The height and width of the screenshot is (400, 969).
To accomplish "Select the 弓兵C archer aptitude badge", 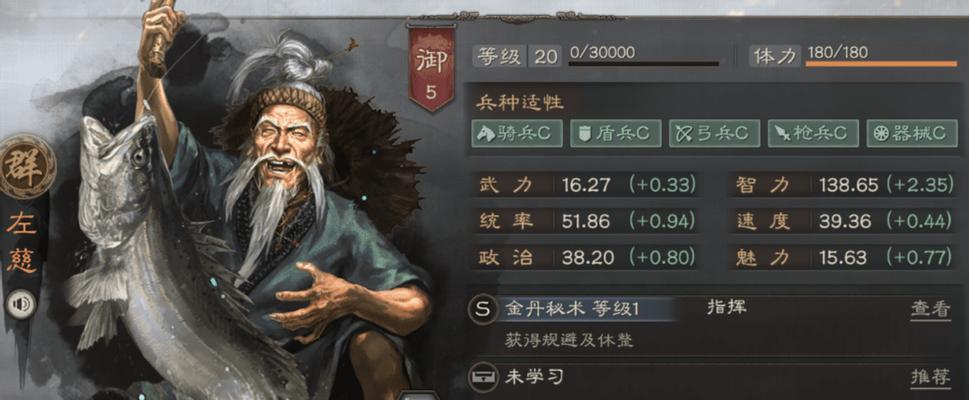I will pyautogui.click(x=714, y=134).
